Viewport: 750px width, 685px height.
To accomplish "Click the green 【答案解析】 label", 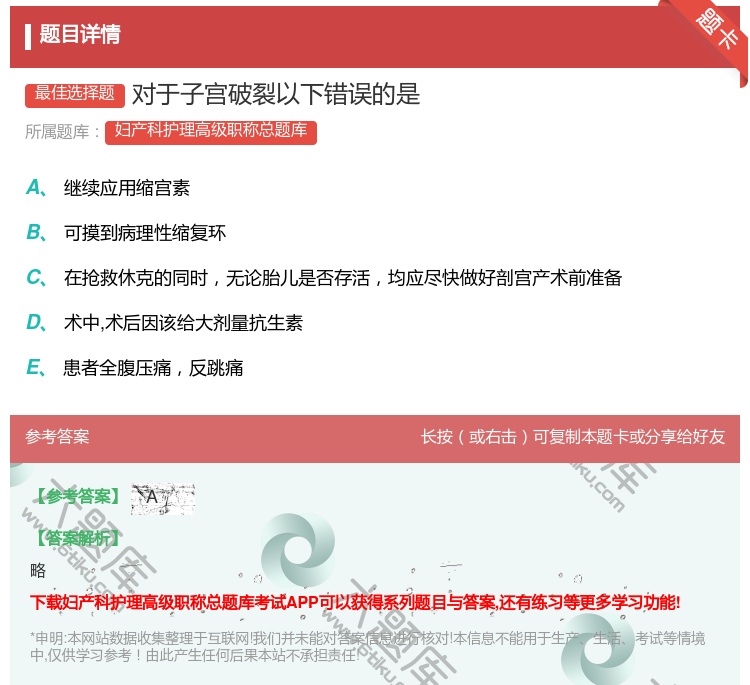I will pyautogui.click(x=77, y=538).
